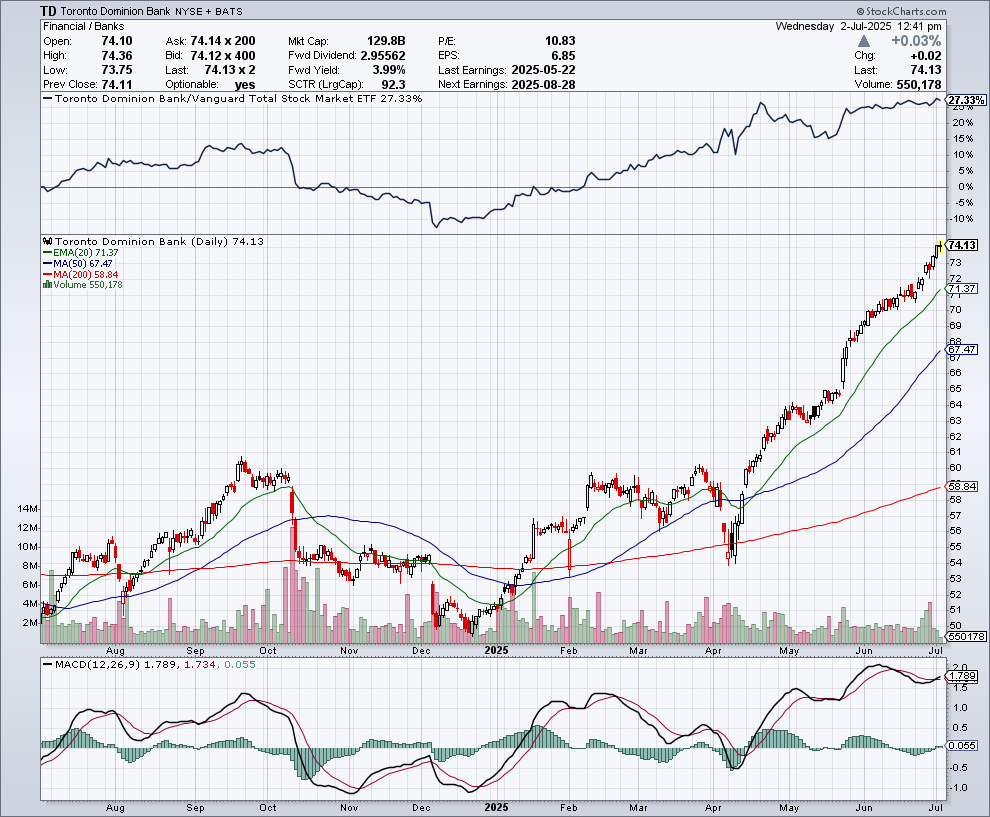The image size is (990, 817).
Task: Click the candlestick icon beside the Daily chart title
Action: click(x=48, y=241)
